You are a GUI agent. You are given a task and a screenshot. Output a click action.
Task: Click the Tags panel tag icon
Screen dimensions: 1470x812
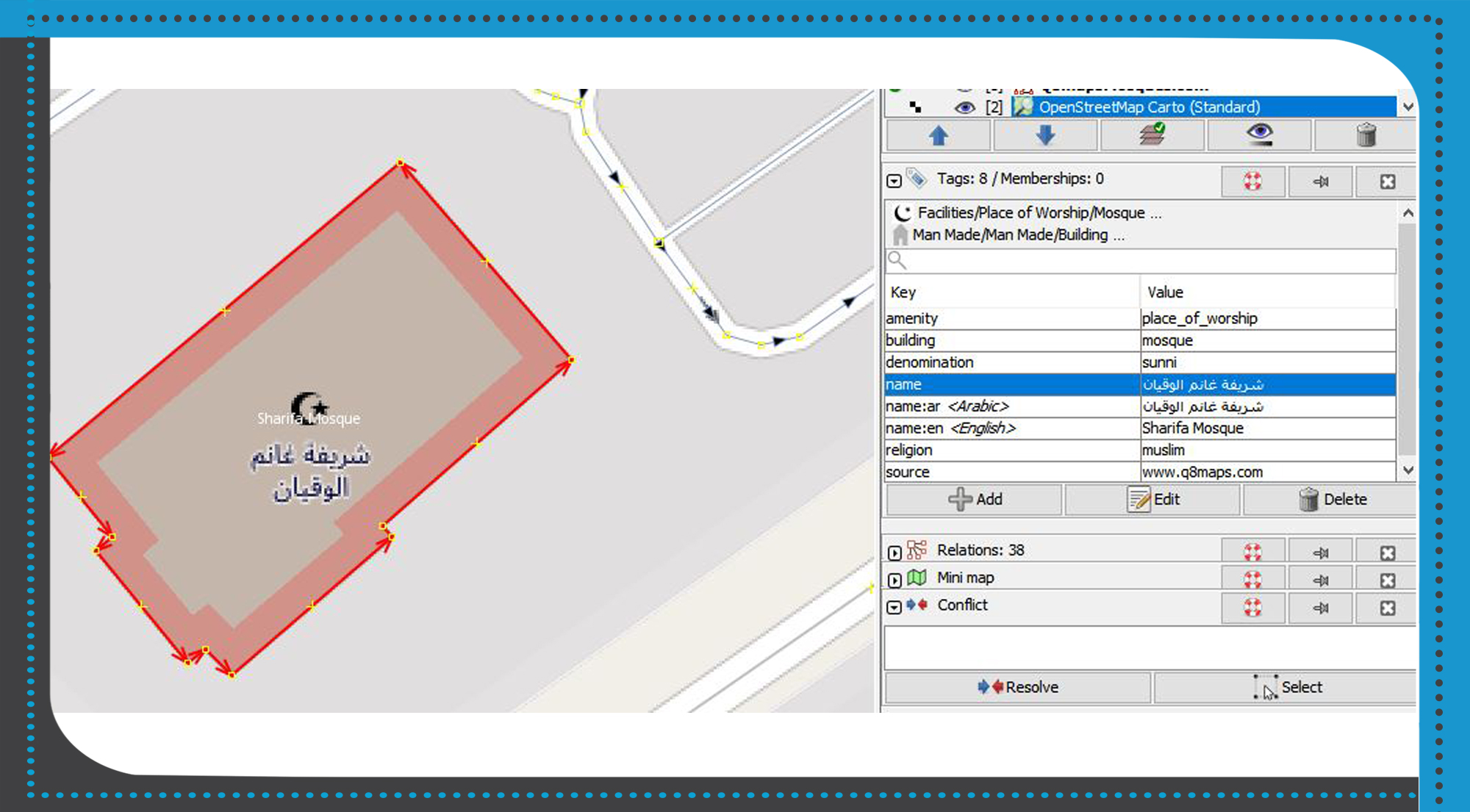tap(916, 178)
